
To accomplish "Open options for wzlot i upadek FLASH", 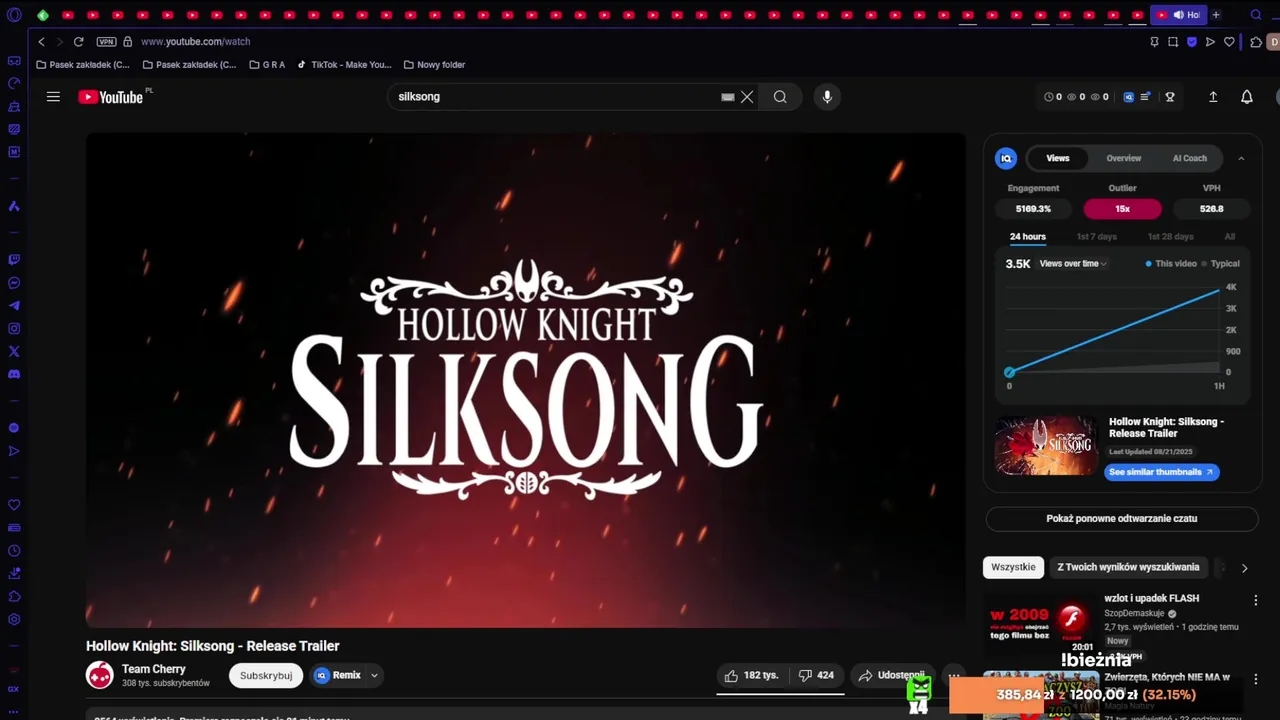I will point(1256,600).
